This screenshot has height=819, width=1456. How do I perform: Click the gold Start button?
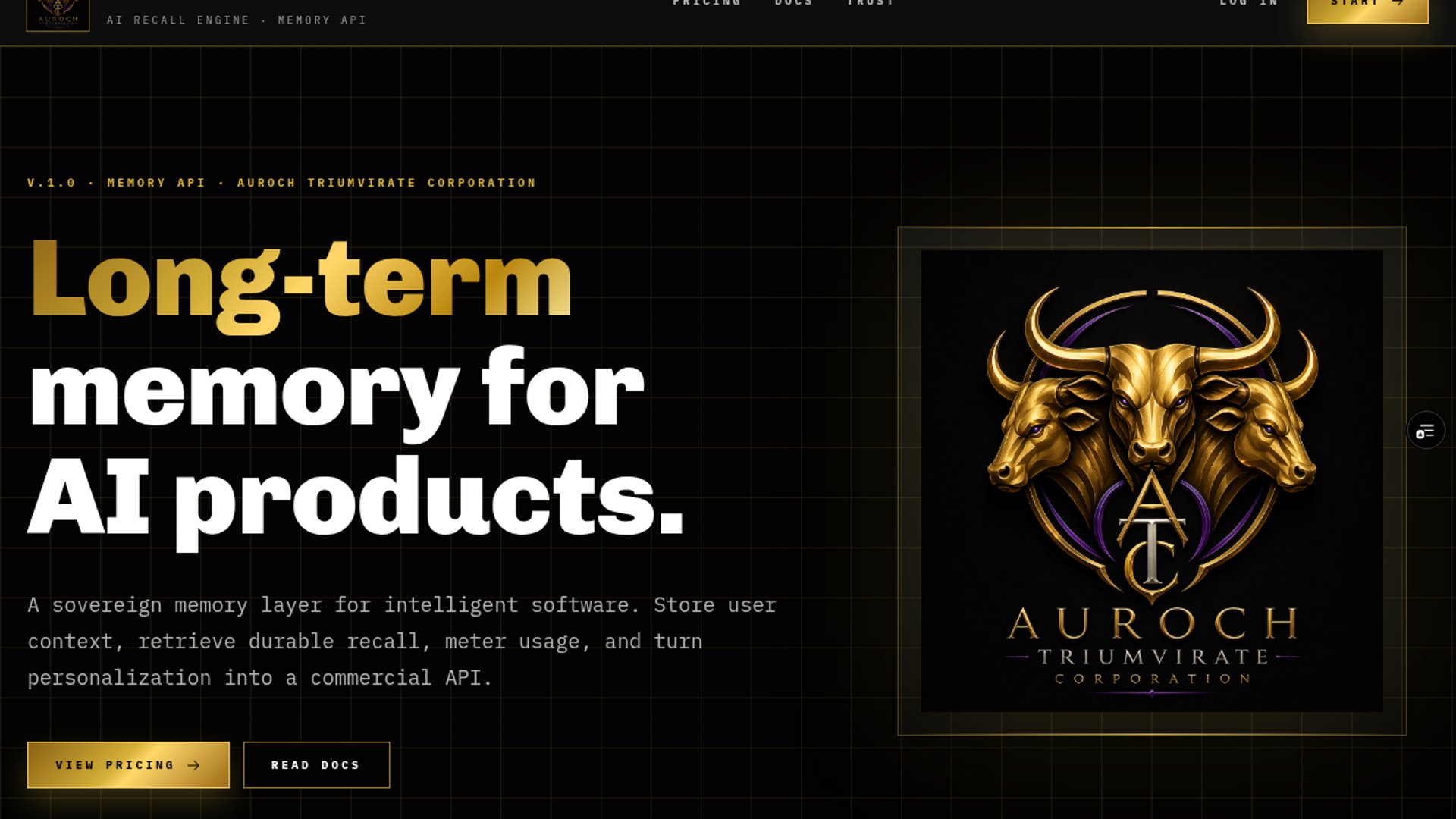pyautogui.click(x=1367, y=9)
